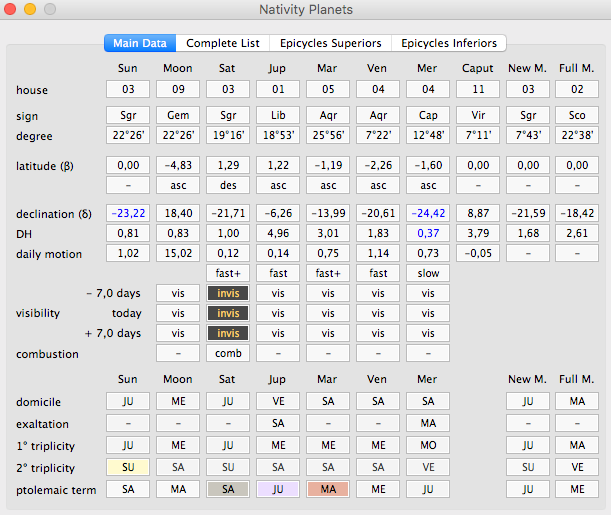Click the Sun declination value -23,22

(128, 213)
